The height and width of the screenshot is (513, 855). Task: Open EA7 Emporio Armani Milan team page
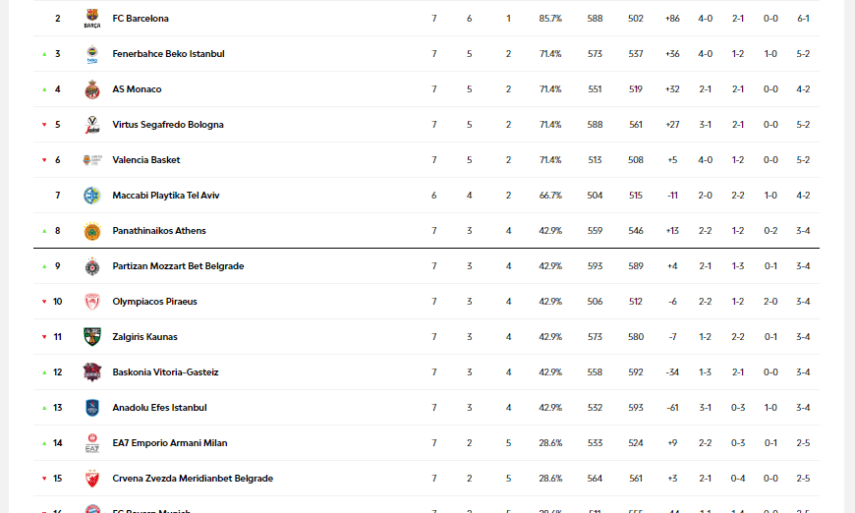point(170,443)
